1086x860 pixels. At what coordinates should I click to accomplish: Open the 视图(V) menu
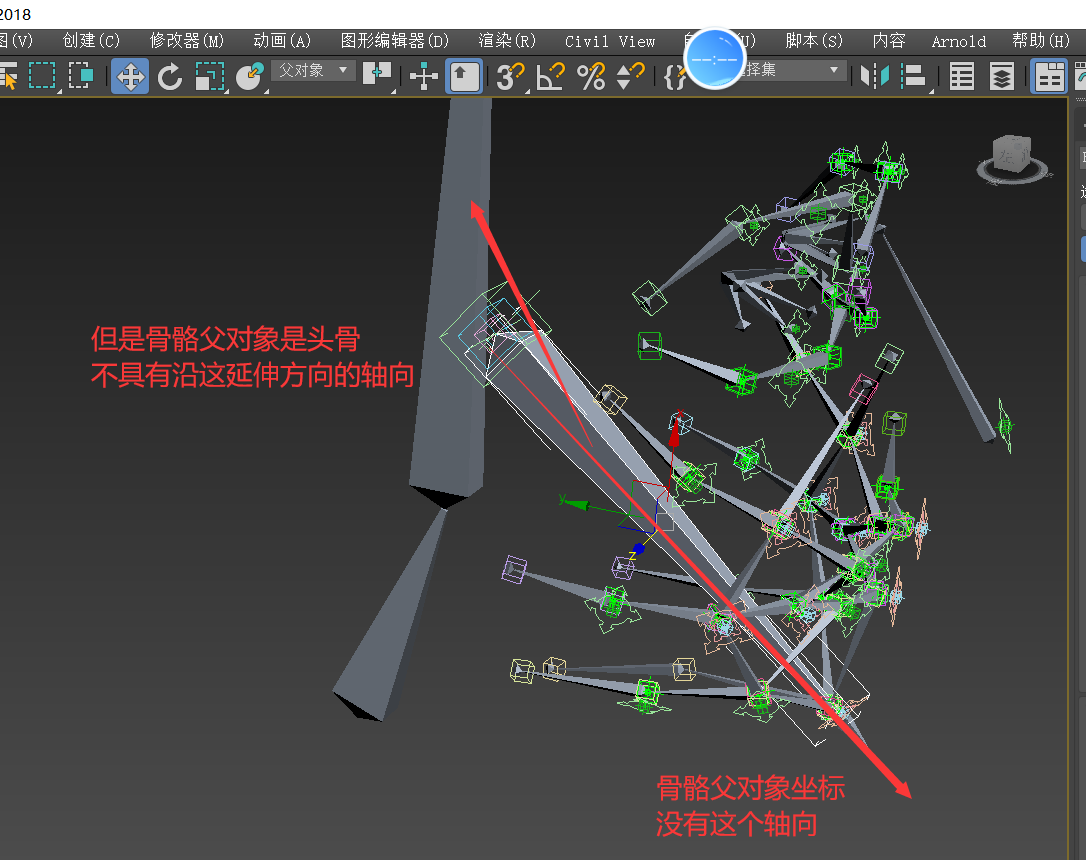pos(15,41)
